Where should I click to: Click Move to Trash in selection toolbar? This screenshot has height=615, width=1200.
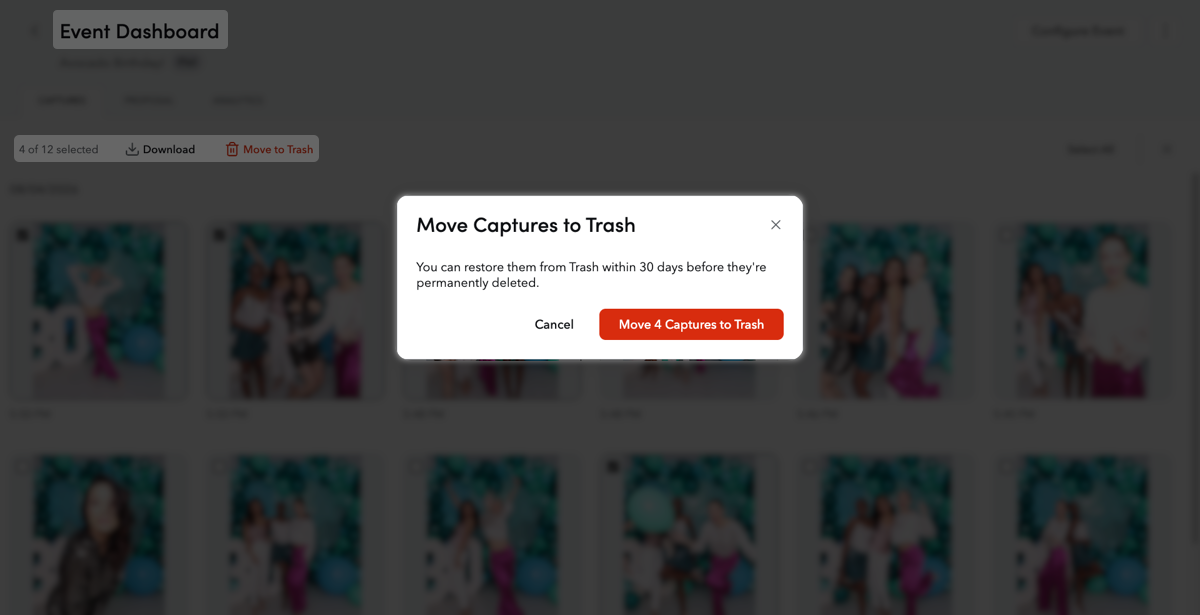point(269,149)
